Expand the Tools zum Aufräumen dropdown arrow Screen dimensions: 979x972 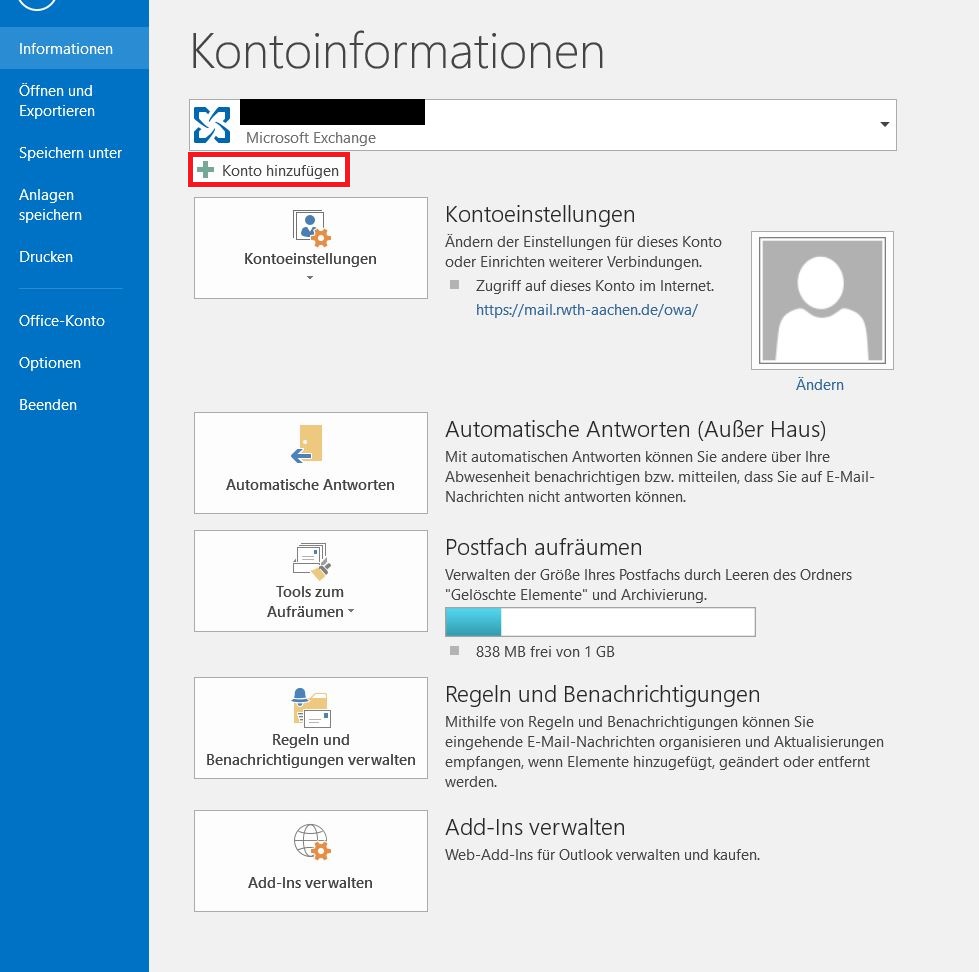click(351, 613)
